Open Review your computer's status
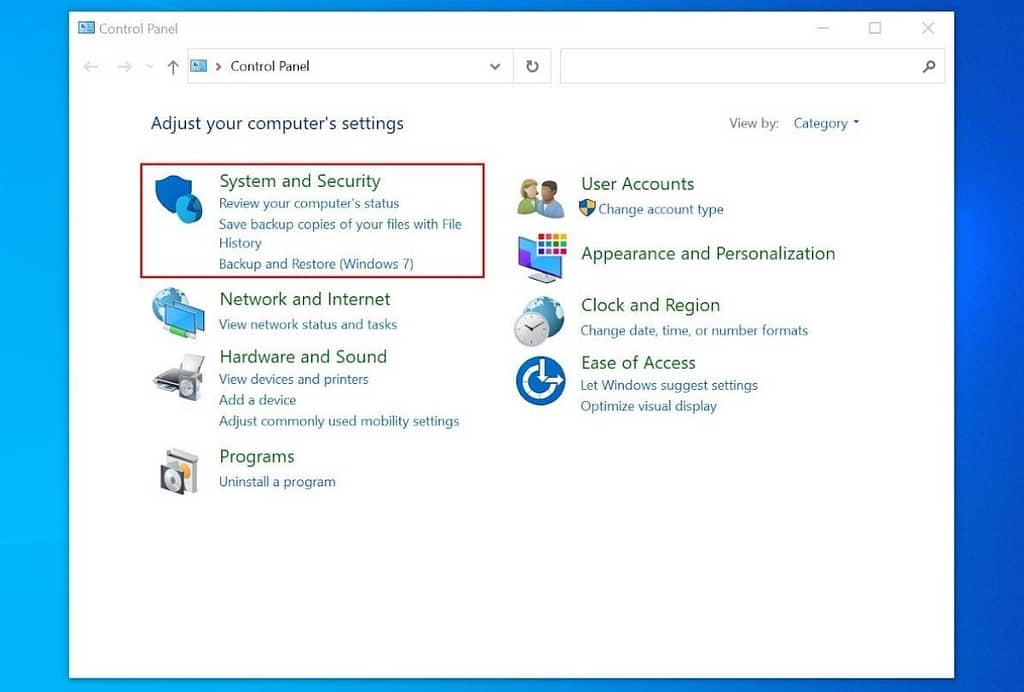This screenshot has width=1024, height=692. point(309,204)
